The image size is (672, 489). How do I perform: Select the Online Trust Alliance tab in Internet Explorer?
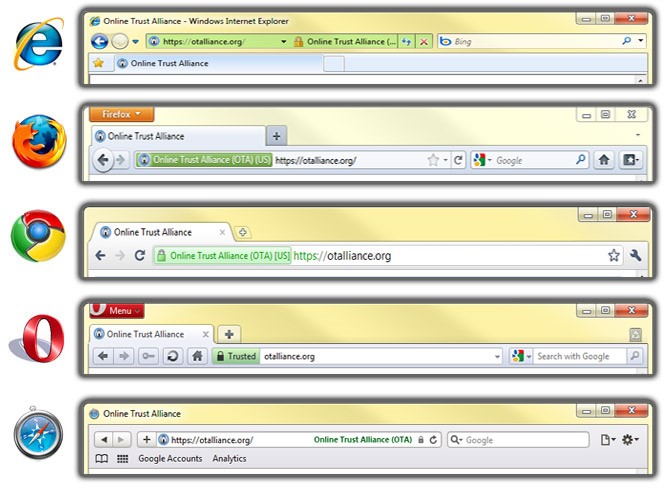coord(219,63)
